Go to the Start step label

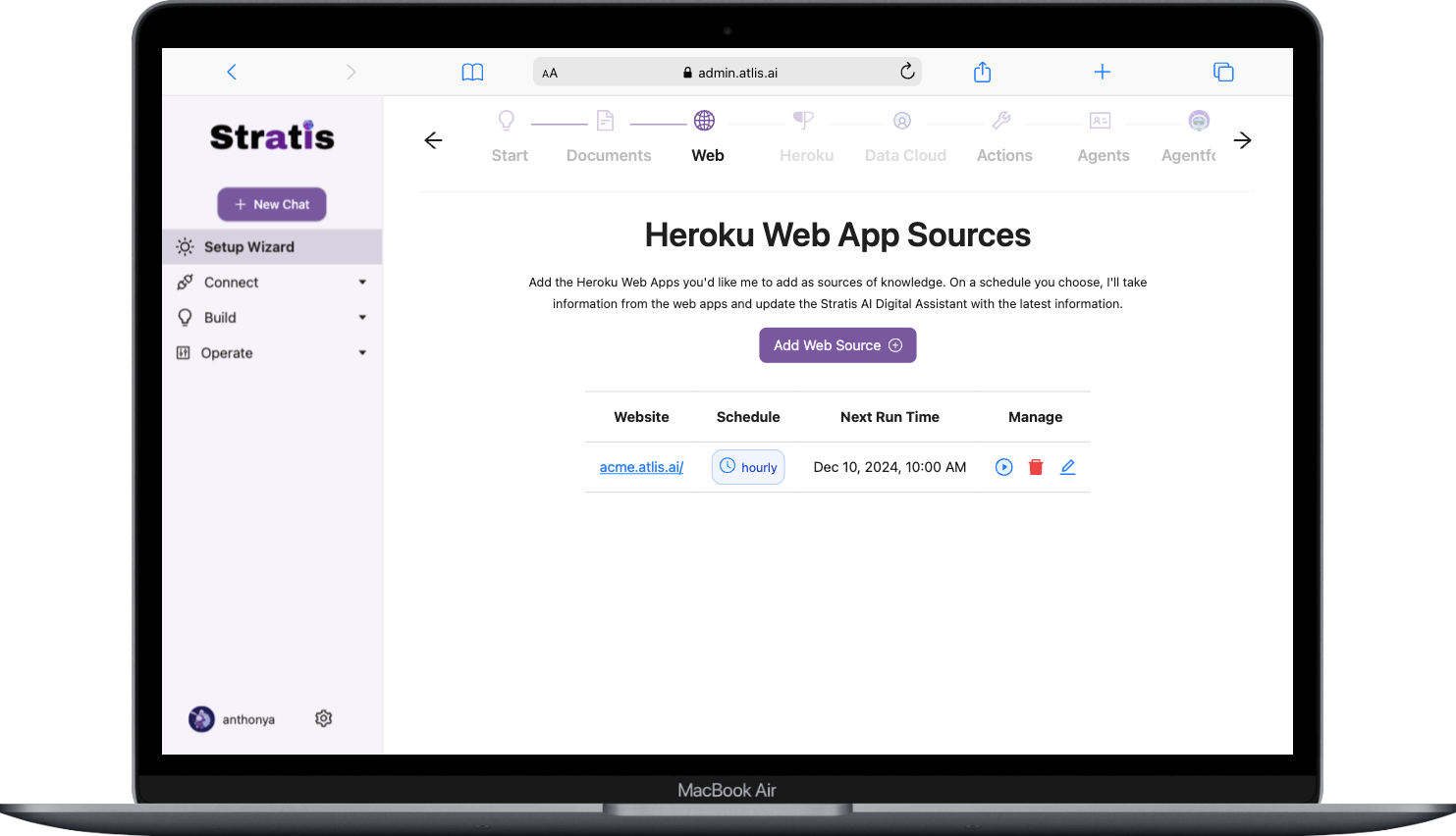510,155
